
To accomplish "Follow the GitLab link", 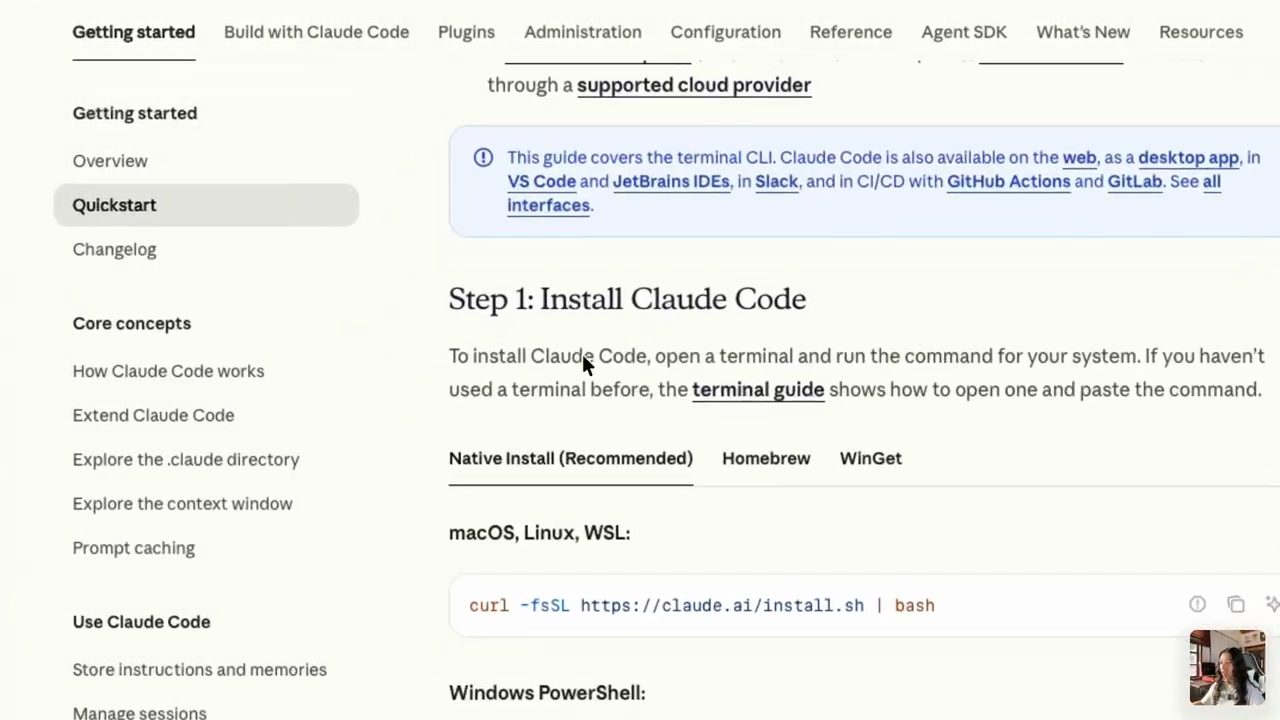I will 1135,181.
